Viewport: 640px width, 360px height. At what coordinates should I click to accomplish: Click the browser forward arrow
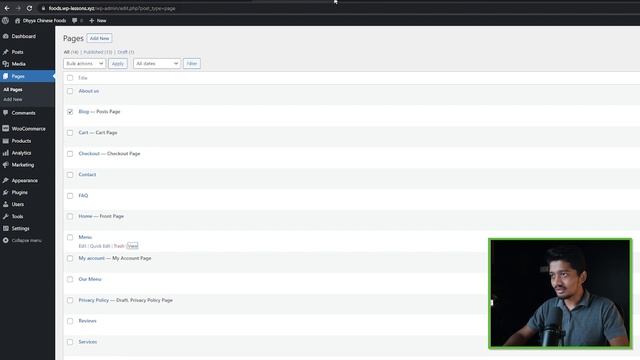(x=18, y=8)
